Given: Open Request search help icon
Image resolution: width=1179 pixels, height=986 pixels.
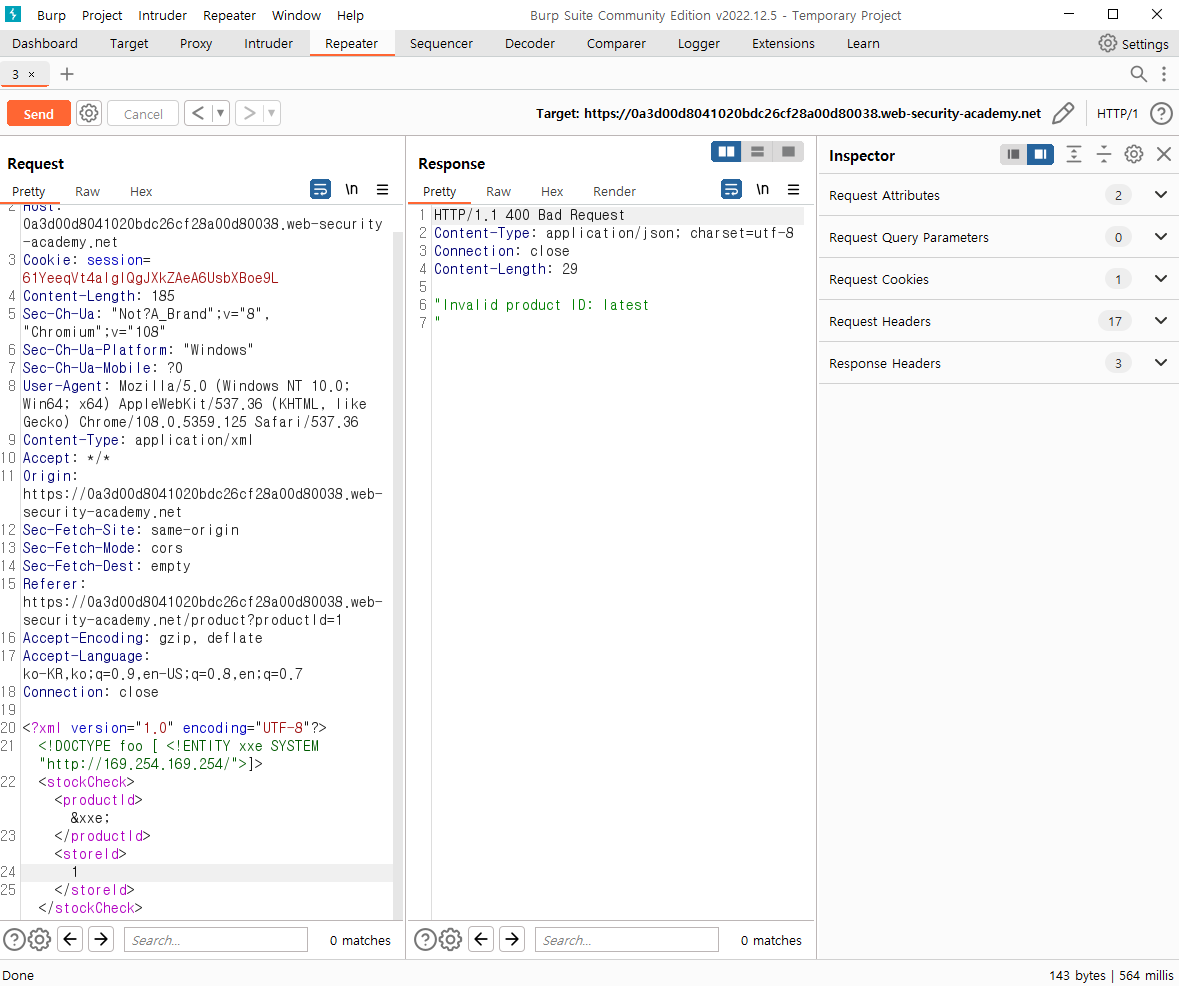Looking at the screenshot, I should 14,939.
